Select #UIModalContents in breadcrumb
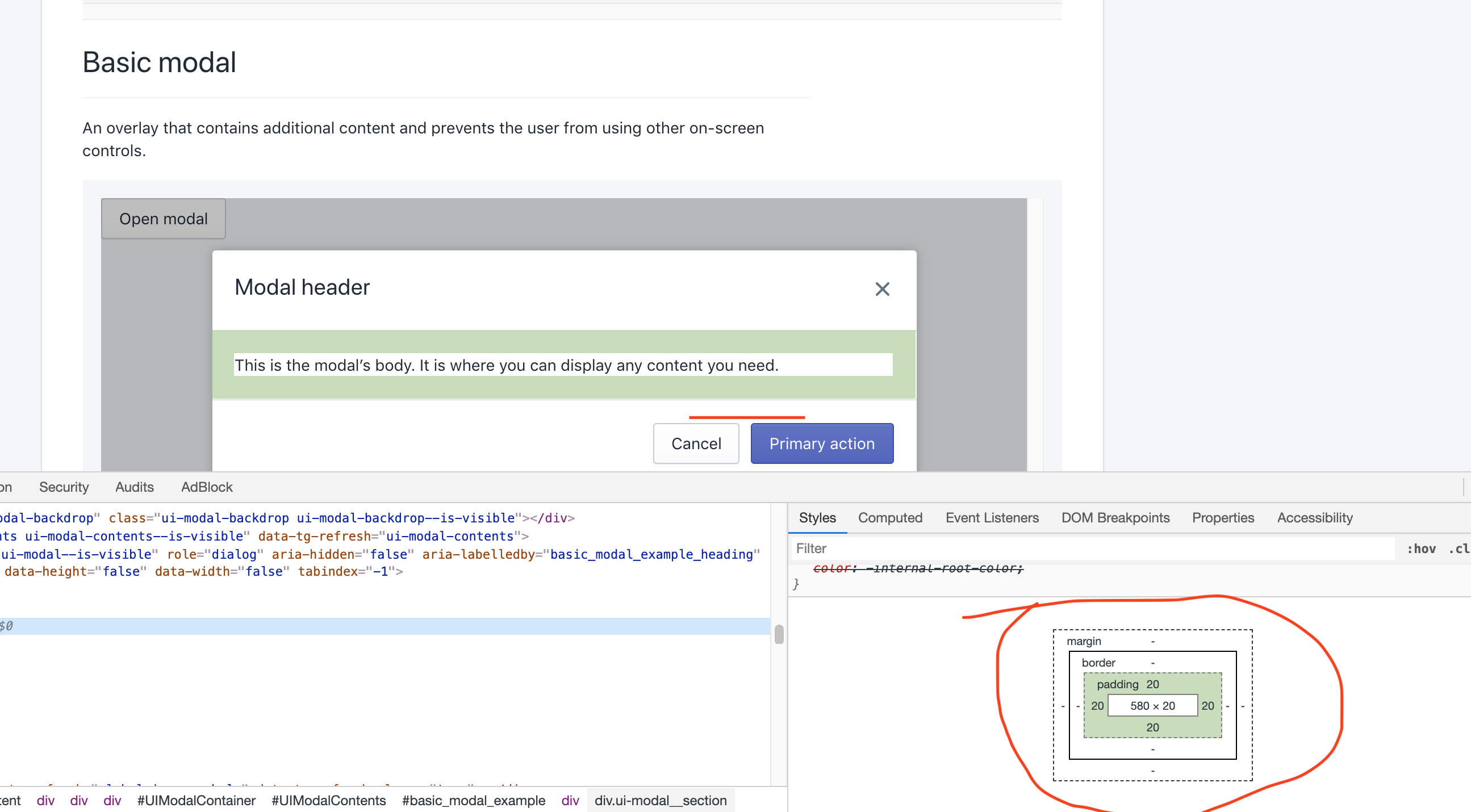The image size is (1471, 812). tap(329, 801)
